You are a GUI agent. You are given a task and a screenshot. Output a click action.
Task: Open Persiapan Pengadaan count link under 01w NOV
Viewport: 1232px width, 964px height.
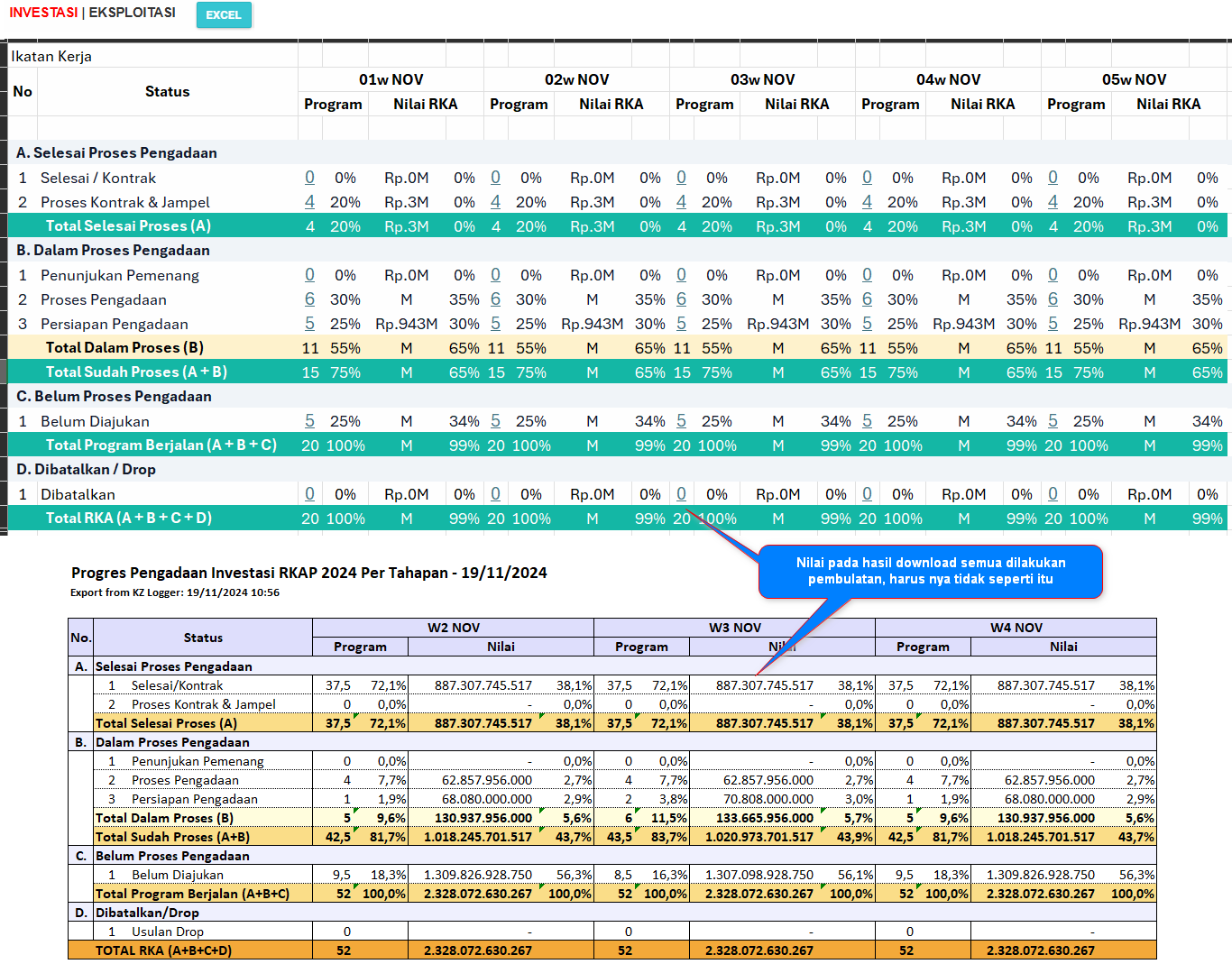pyautogui.click(x=309, y=324)
